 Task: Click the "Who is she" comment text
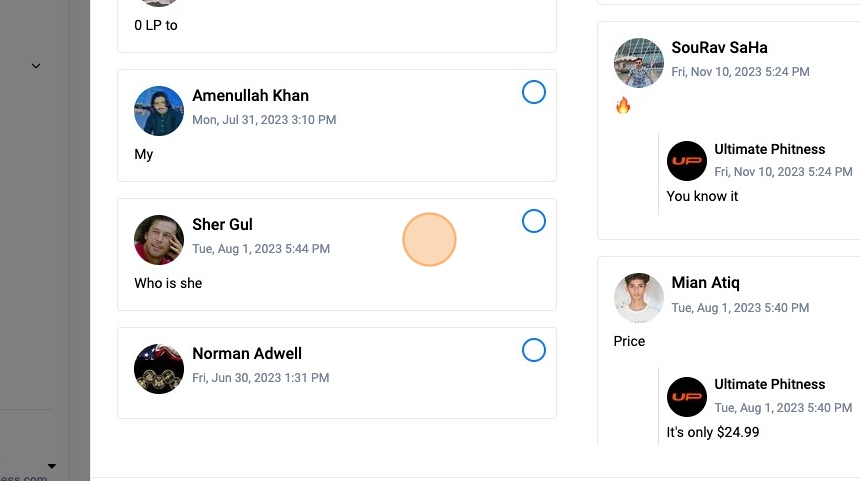tap(168, 283)
